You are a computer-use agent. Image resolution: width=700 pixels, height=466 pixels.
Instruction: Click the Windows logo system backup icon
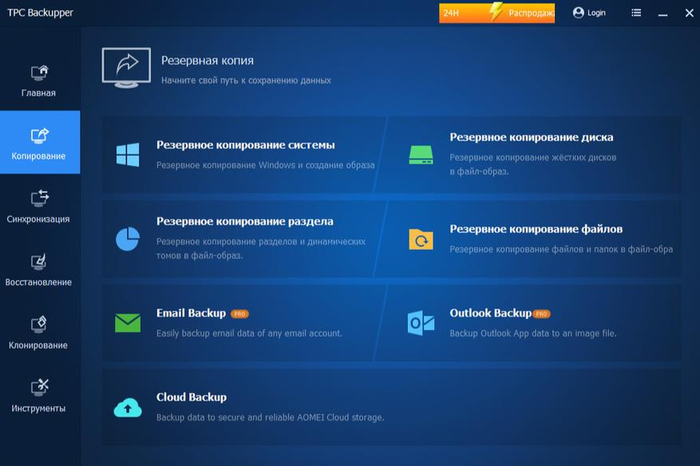pyautogui.click(x=127, y=154)
